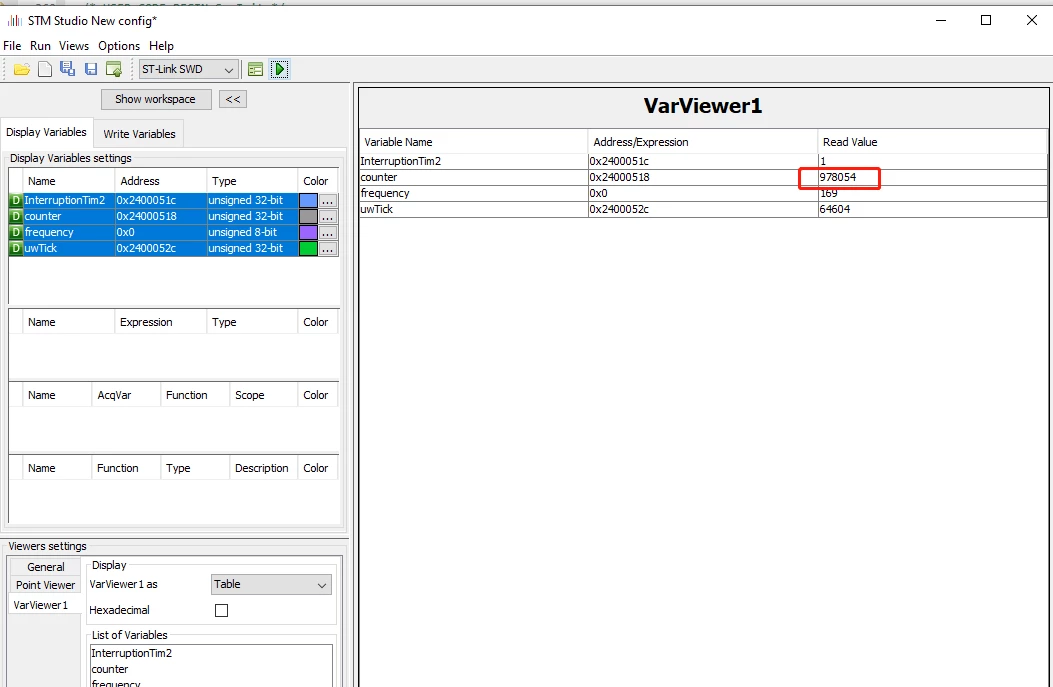Click the STM Studio app icon in title bar
This screenshot has width=1053, height=687.
click(14, 21)
